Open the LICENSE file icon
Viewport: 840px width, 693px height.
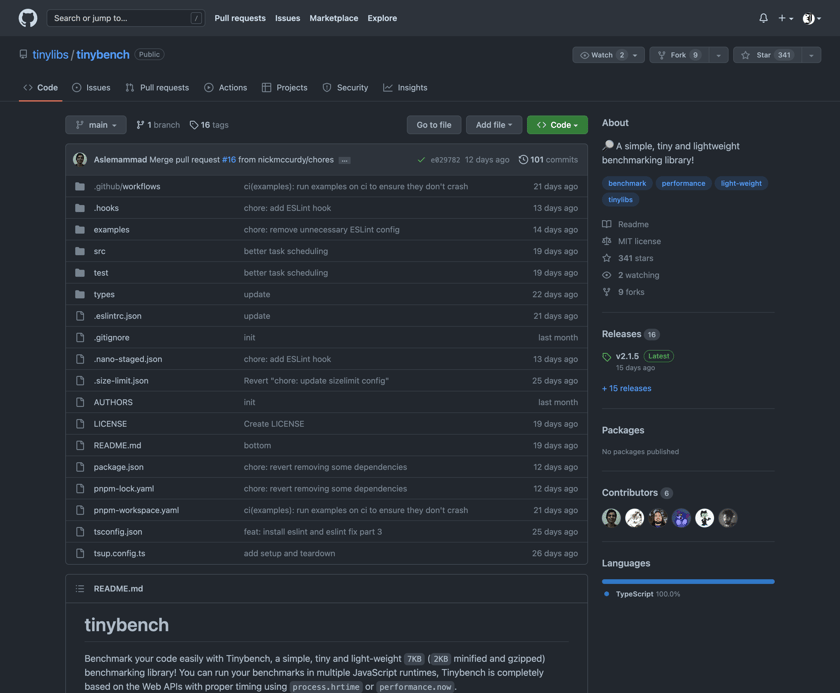pyautogui.click(x=80, y=424)
